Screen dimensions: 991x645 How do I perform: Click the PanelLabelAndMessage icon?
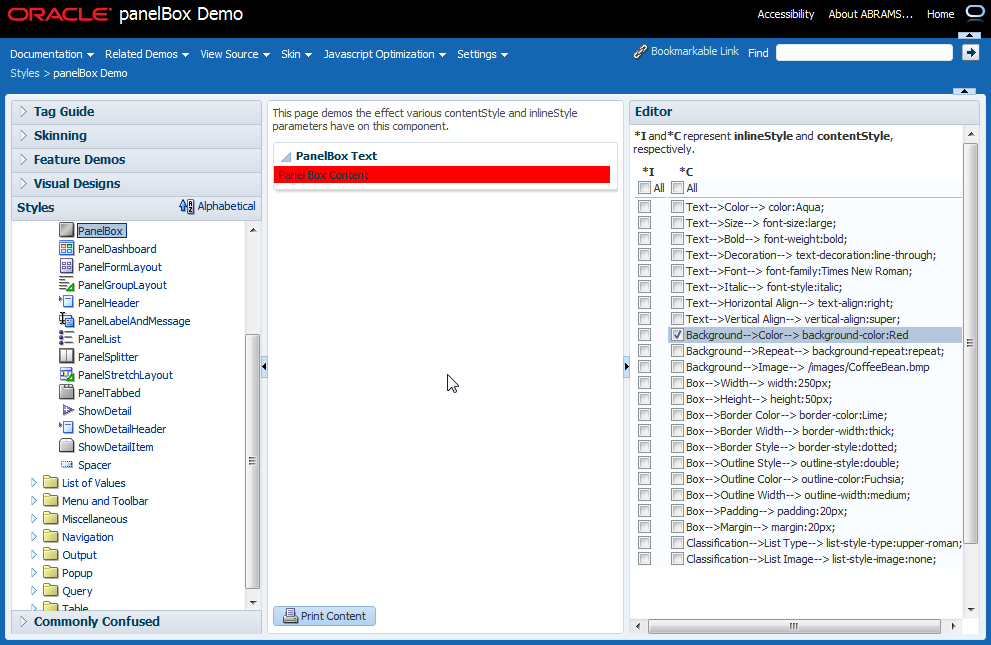tap(66, 320)
